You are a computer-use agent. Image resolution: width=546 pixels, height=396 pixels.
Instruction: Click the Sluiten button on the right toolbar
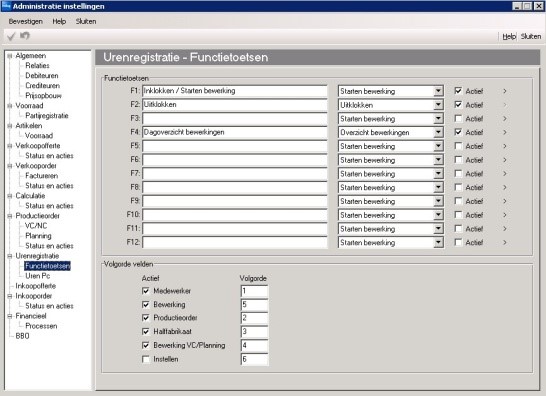pyautogui.click(x=531, y=36)
